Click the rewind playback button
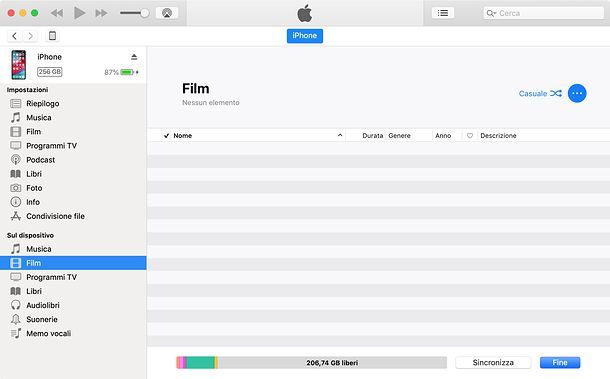Image resolution: width=610 pixels, height=379 pixels. point(57,13)
